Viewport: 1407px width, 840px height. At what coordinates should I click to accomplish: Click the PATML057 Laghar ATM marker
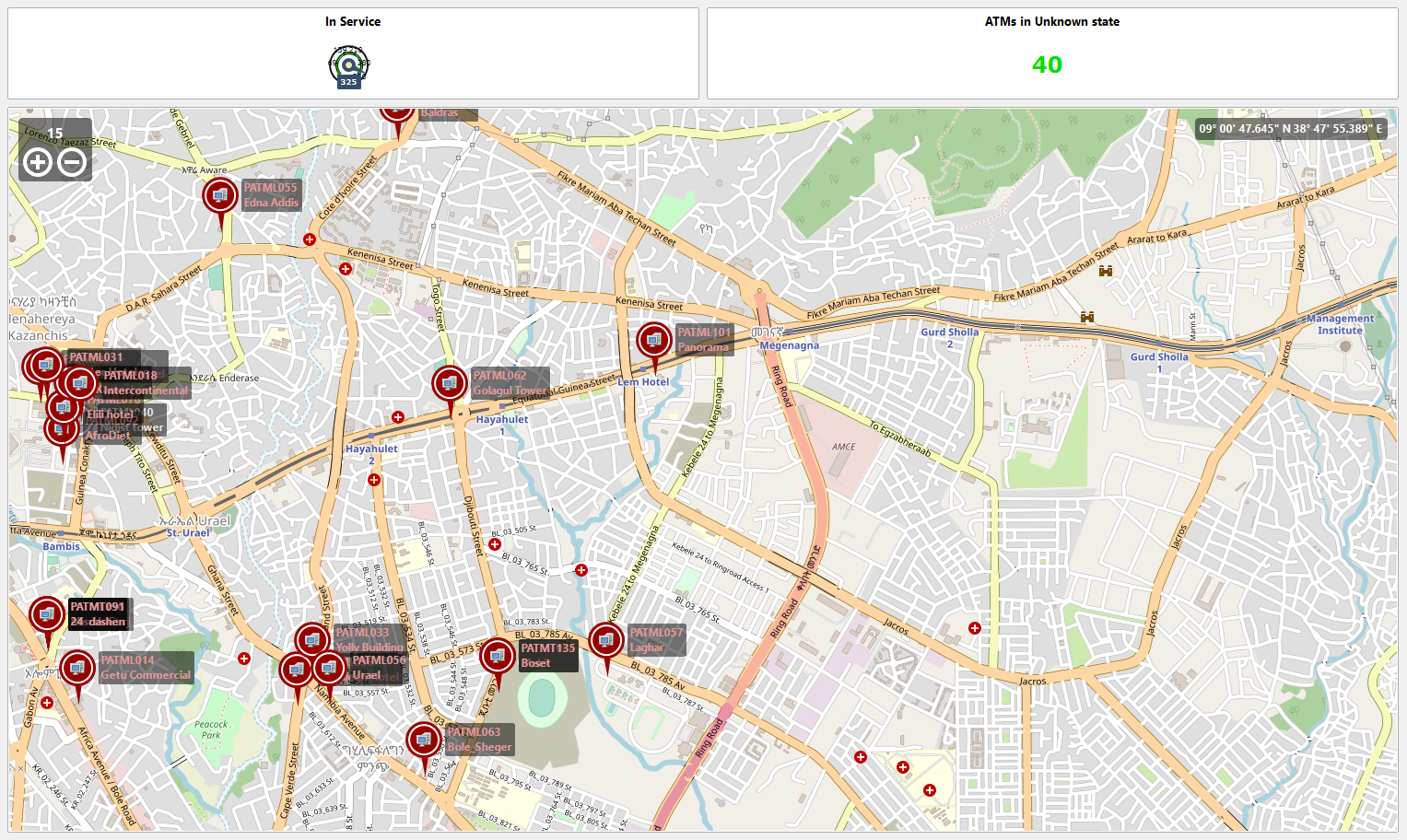(606, 640)
